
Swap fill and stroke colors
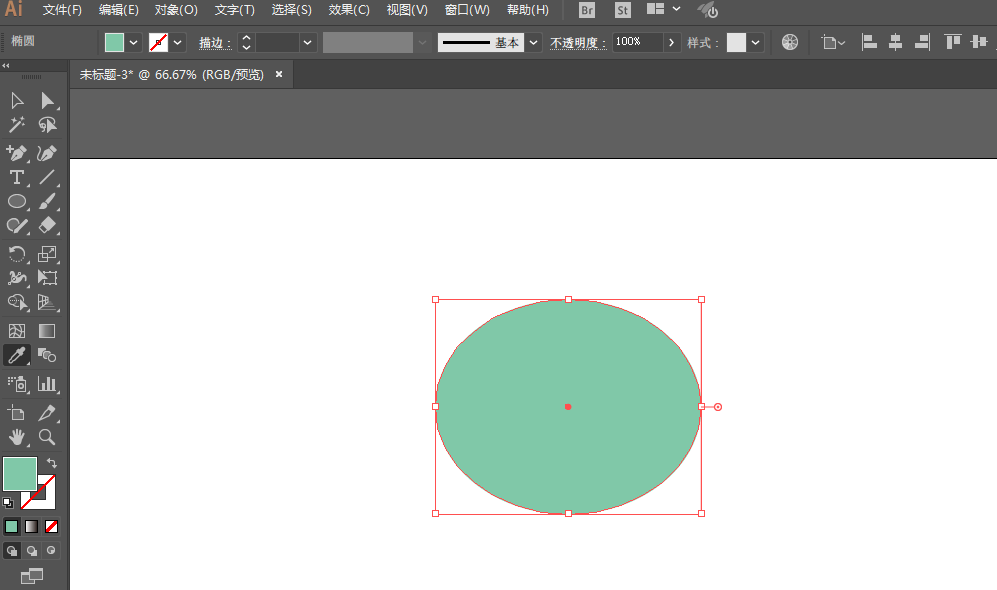[52, 463]
